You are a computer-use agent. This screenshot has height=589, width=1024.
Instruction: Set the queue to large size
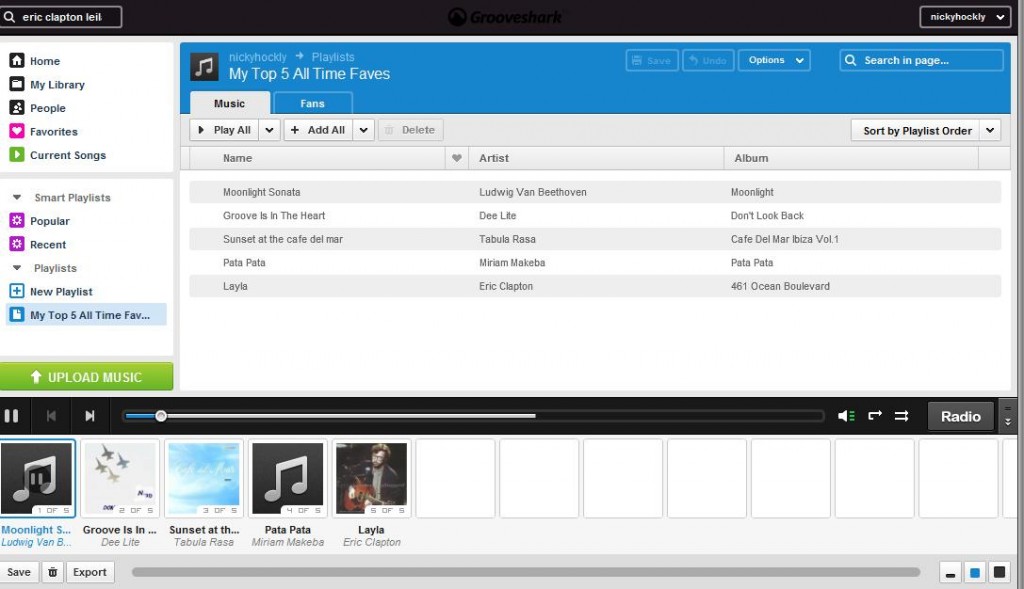(999, 573)
